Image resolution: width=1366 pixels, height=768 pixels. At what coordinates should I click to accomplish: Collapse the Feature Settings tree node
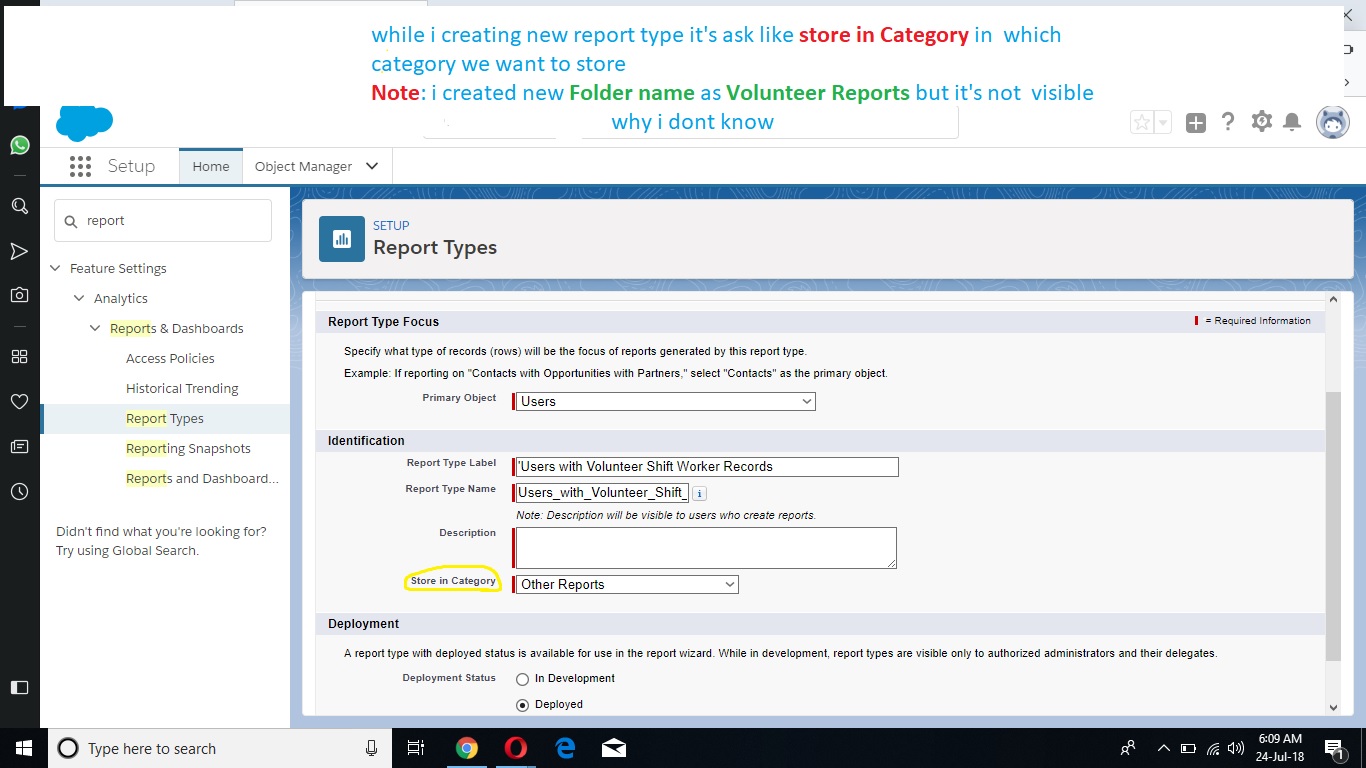click(x=56, y=268)
